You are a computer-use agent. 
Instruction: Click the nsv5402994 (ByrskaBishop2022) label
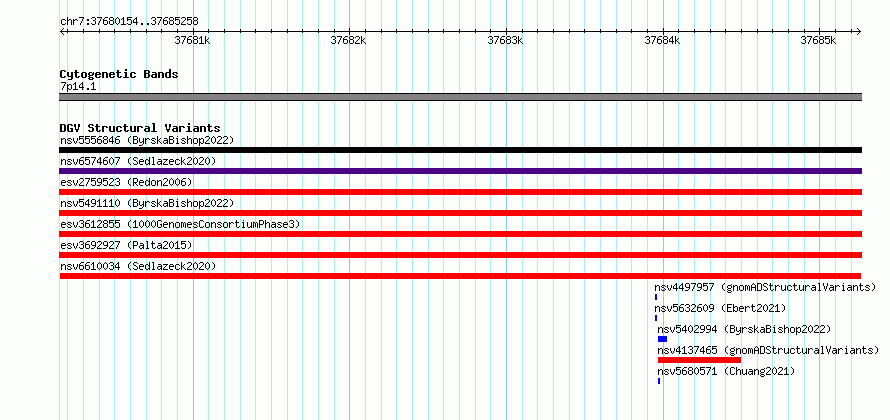pos(744,329)
